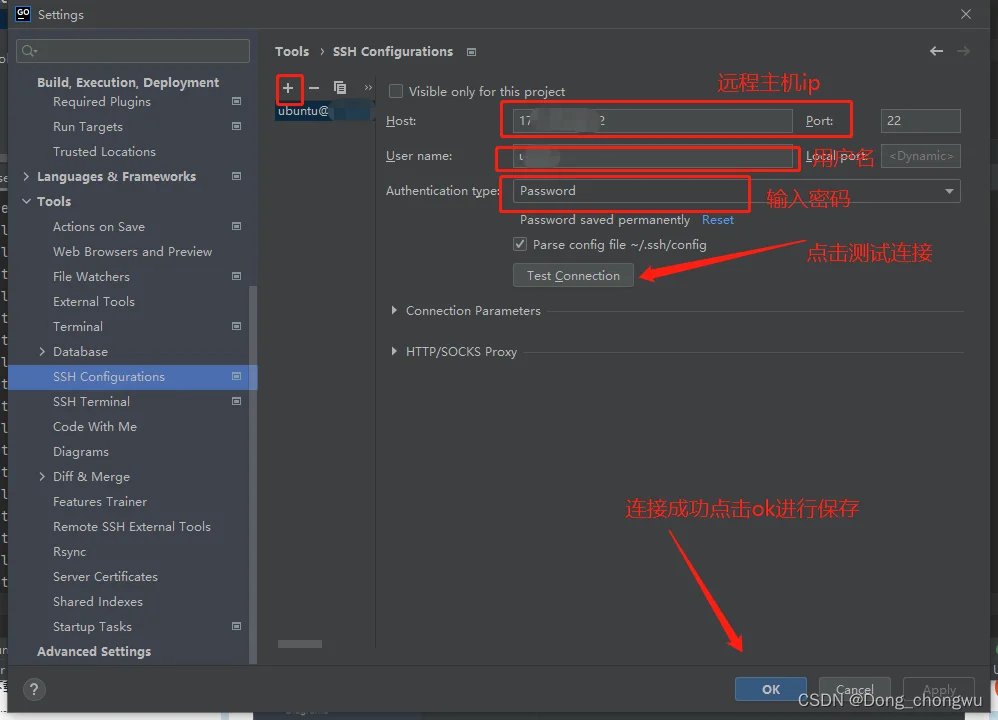Expand the Database tree node
The height and width of the screenshot is (720, 998).
42,352
